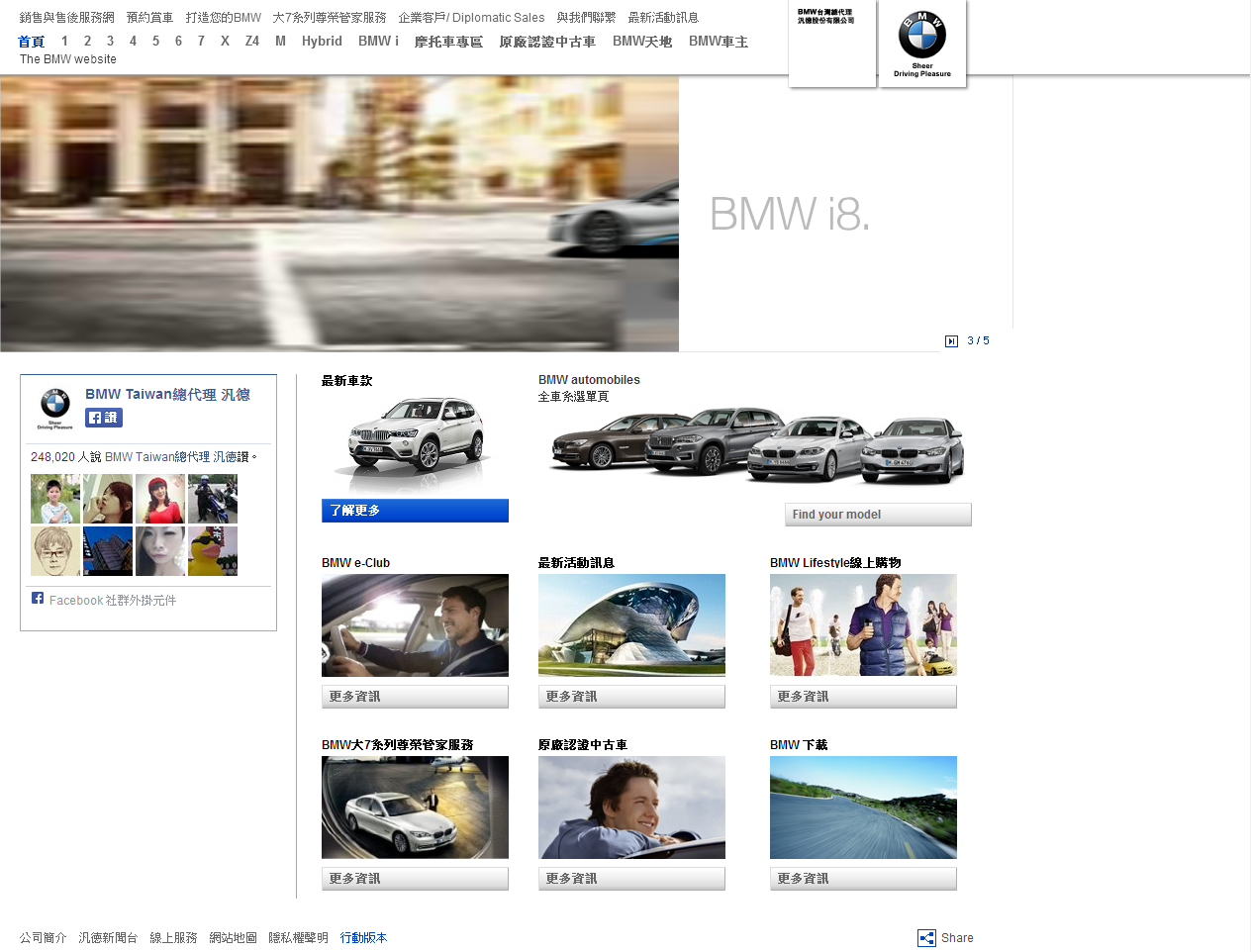Click the Find your model button
Screen dimensions: 1251x952
pyautogui.click(x=878, y=515)
